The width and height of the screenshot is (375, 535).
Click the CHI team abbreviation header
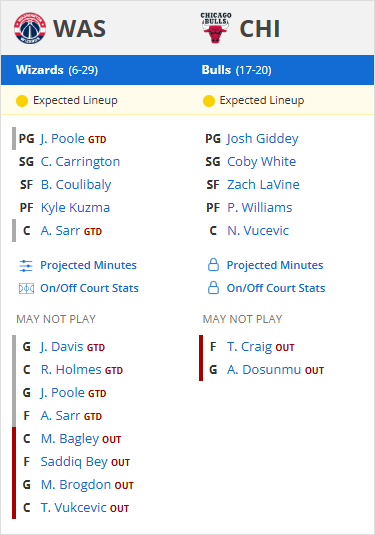(260, 28)
